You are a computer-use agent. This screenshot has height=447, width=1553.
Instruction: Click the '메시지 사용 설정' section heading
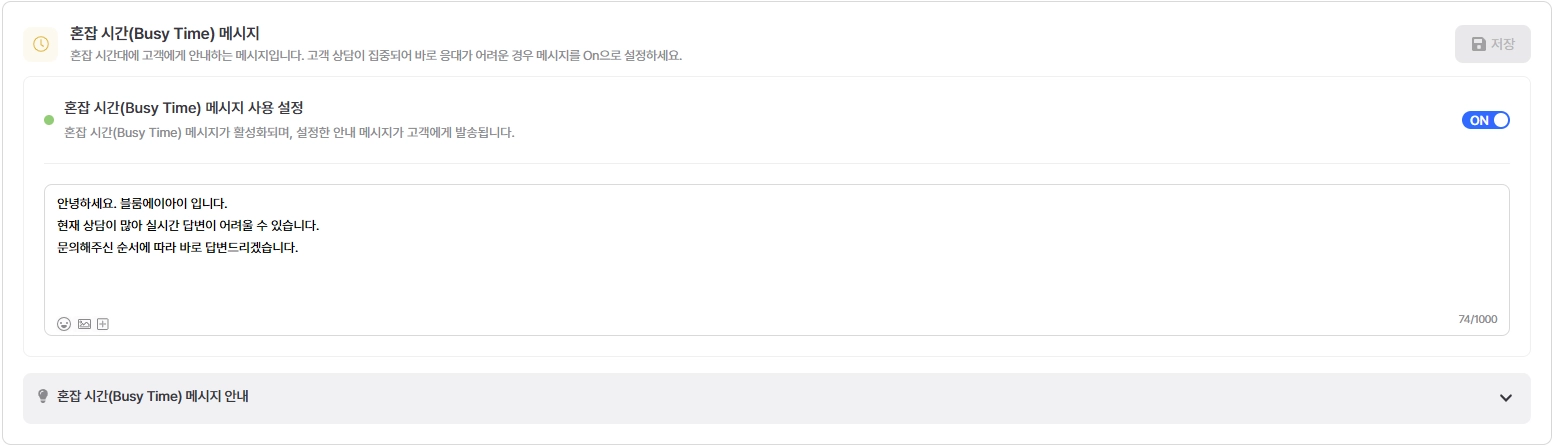(x=183, y=108)
